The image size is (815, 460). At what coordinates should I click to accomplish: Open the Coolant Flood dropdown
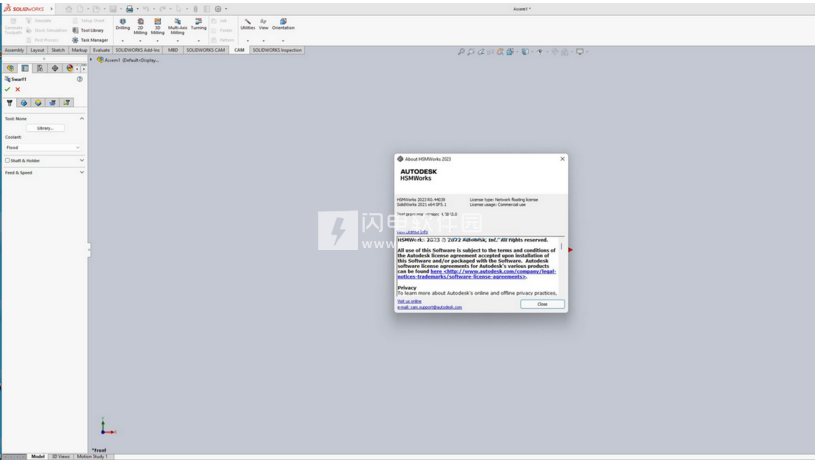coord(43,148)
